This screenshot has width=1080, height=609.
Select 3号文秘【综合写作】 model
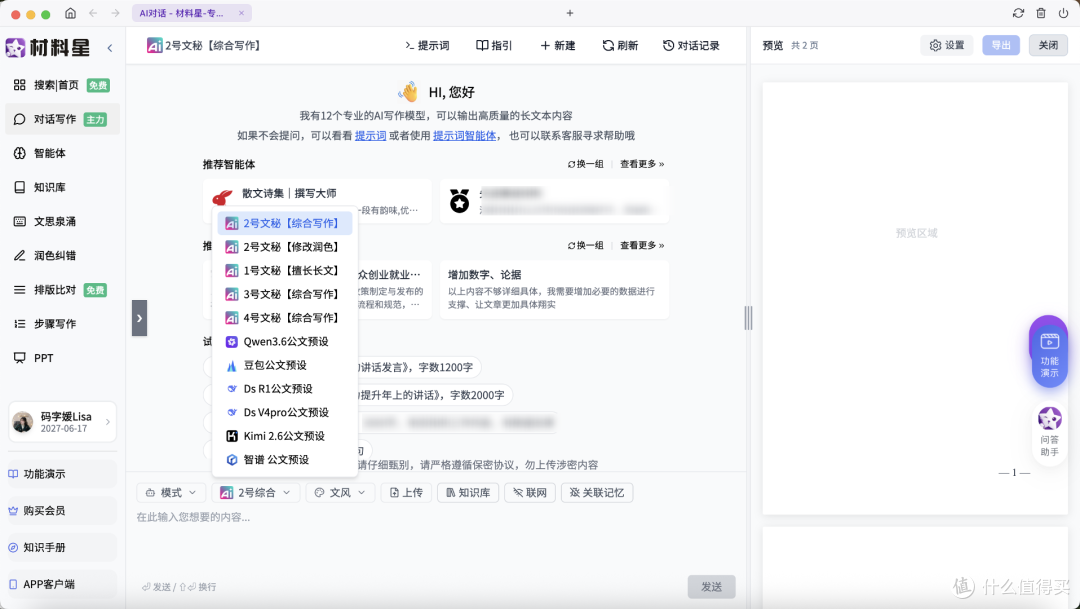(x=284, y=294)
